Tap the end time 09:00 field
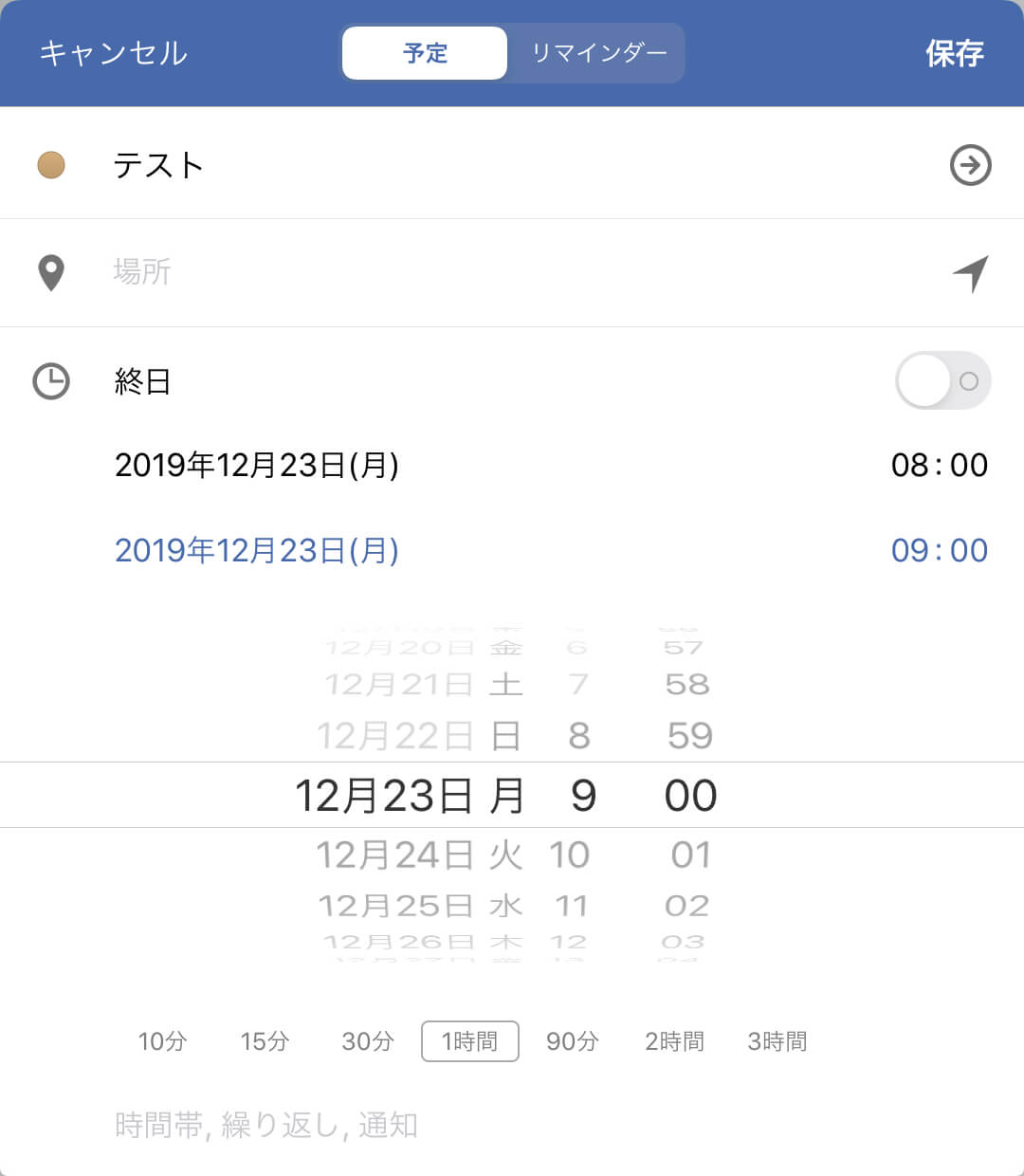The height and width of the screenshot is (1176, 1024). click(939, 550)
